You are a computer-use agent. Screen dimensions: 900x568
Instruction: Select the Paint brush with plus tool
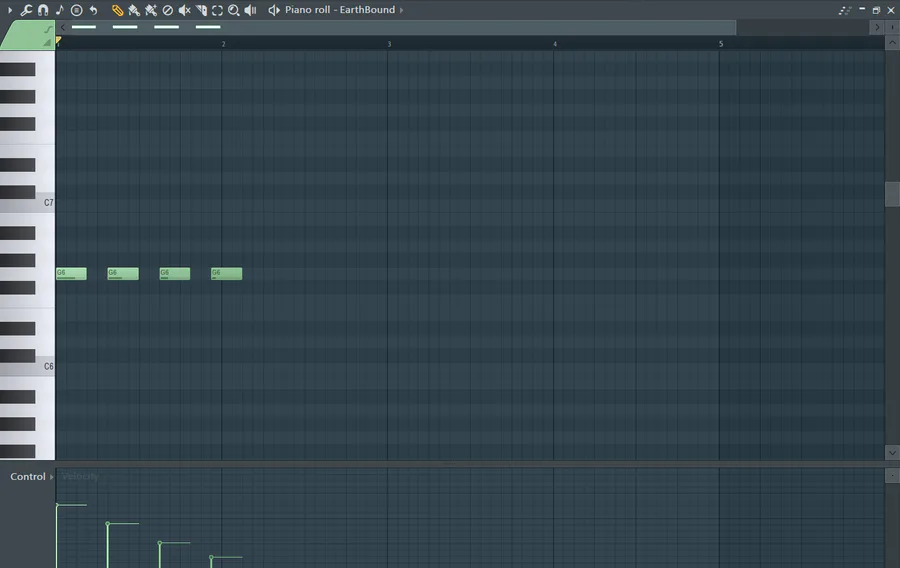point(150,10)
